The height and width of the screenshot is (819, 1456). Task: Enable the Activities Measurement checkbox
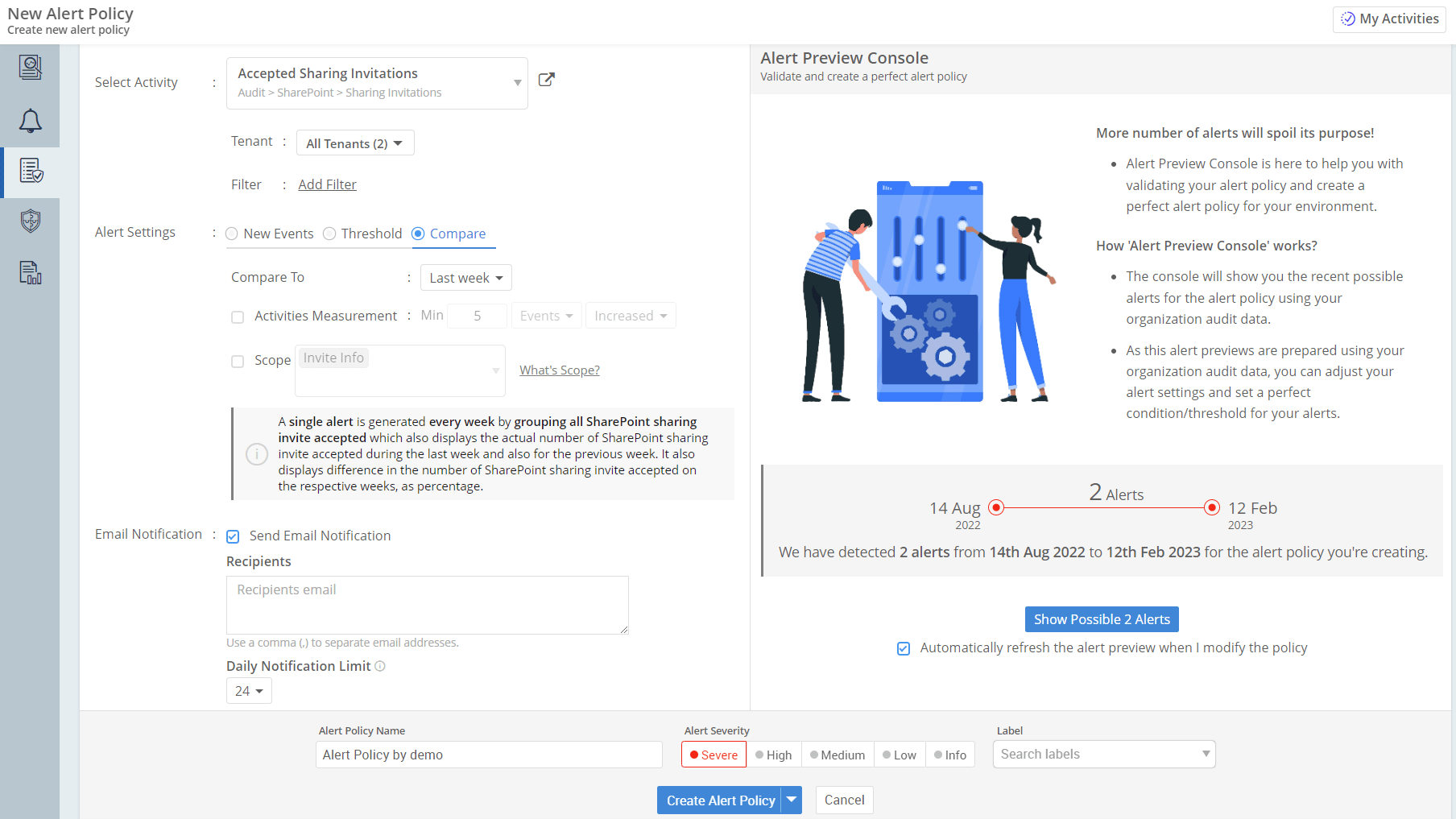(238, 317)
